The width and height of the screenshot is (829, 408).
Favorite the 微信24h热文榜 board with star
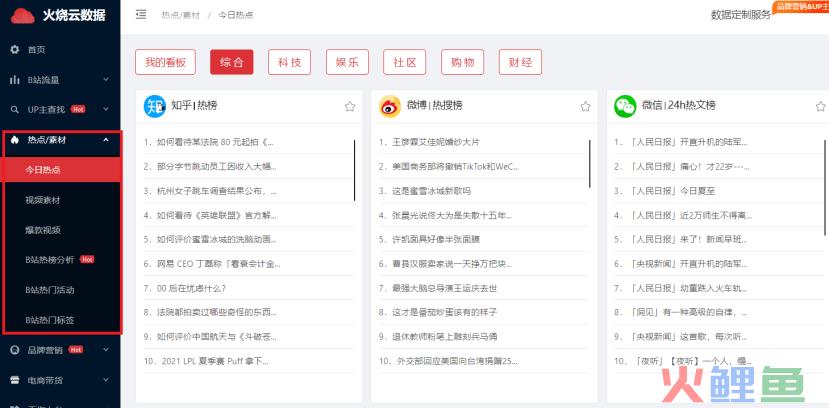pos(821,106)
